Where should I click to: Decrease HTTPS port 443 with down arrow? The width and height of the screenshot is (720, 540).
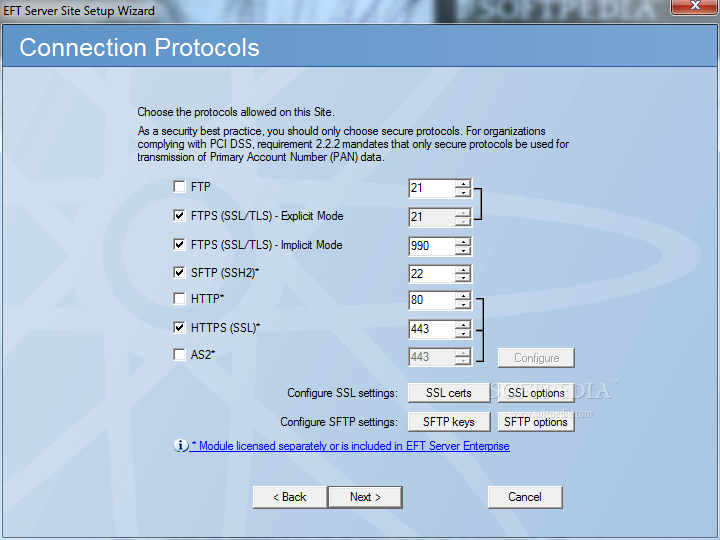463,334
